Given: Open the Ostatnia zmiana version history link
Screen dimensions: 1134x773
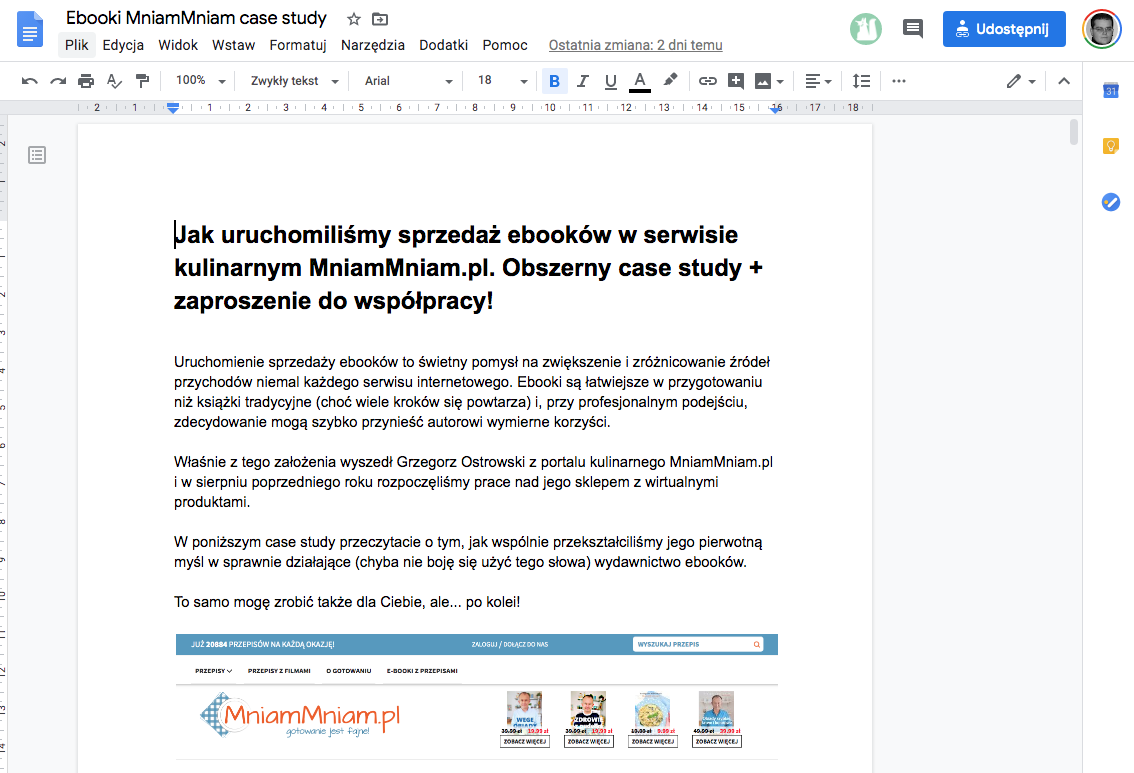Looking at the screenshot, I should click(635, 45).
